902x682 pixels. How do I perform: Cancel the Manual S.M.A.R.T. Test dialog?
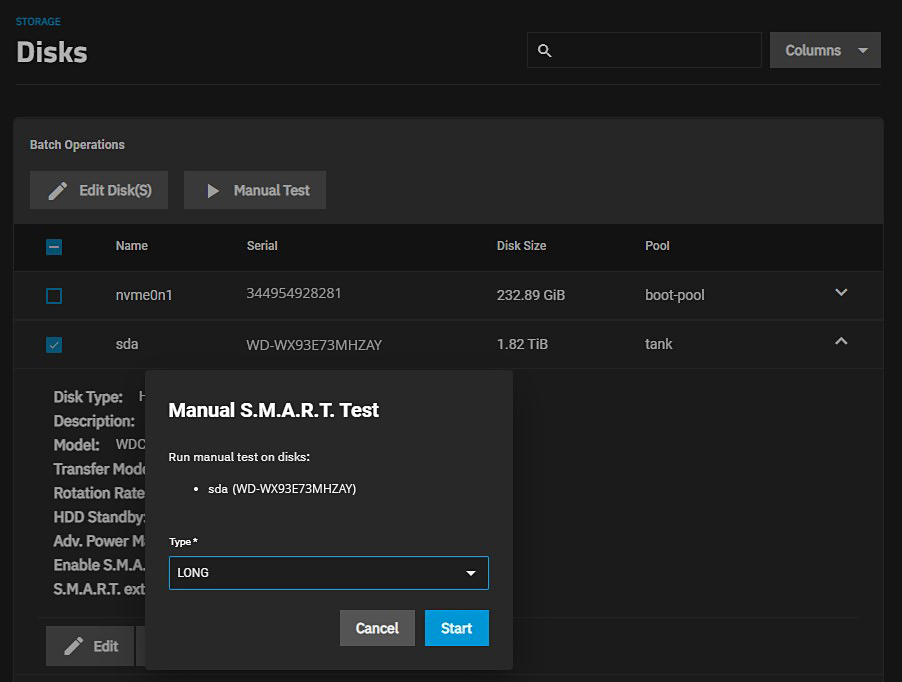tap(377, 628)
